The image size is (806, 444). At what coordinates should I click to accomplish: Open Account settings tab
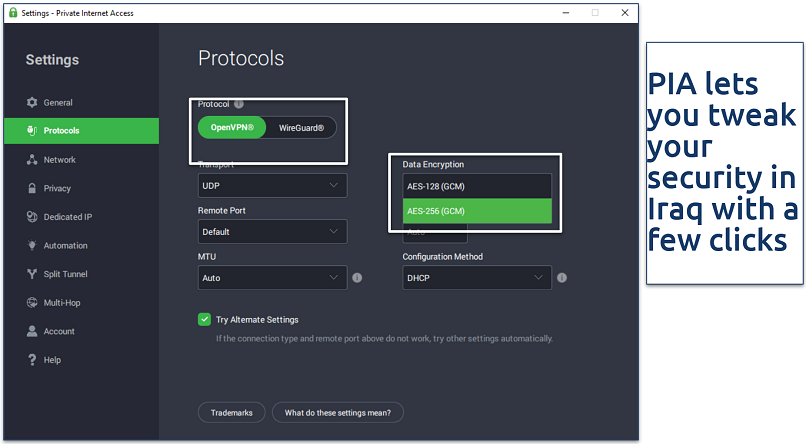point(81,331)
